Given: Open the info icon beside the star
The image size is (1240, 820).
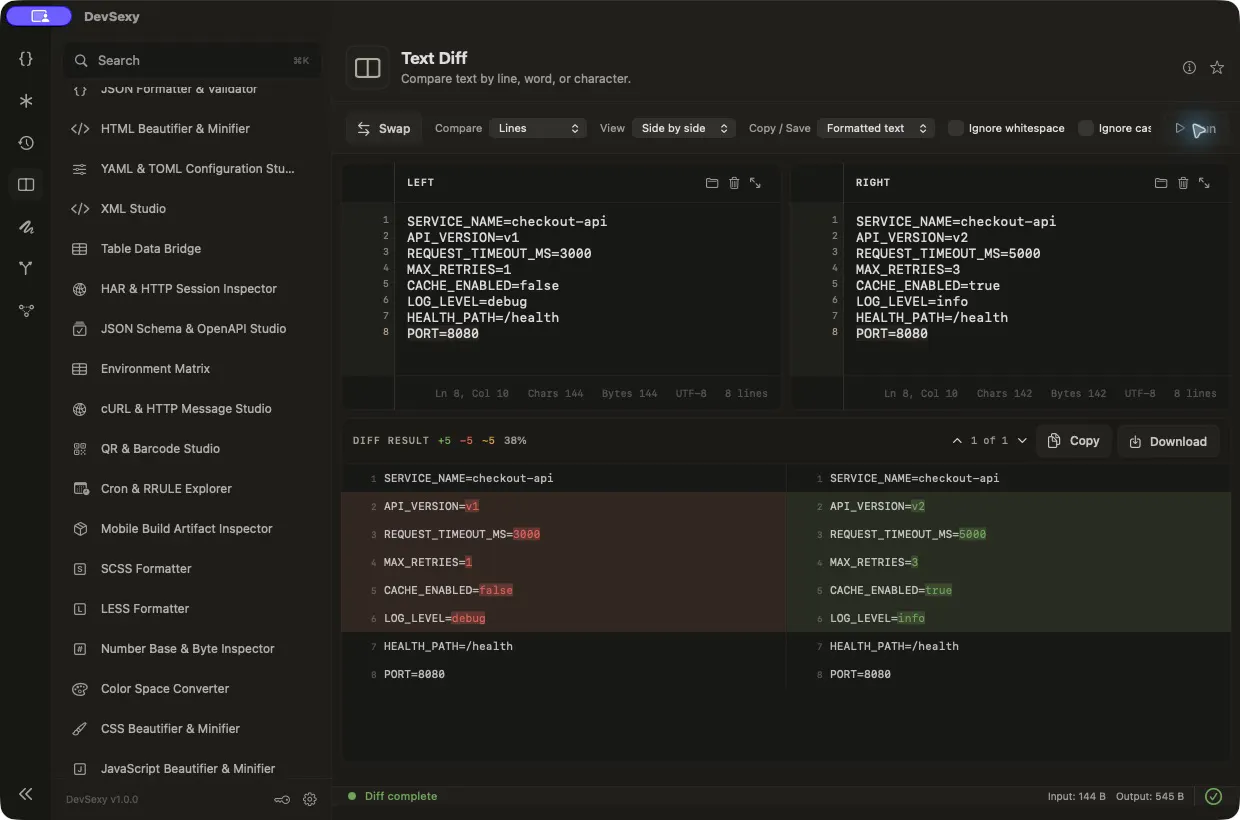Looking at the screenshot, I should (x=1189, y=68).
